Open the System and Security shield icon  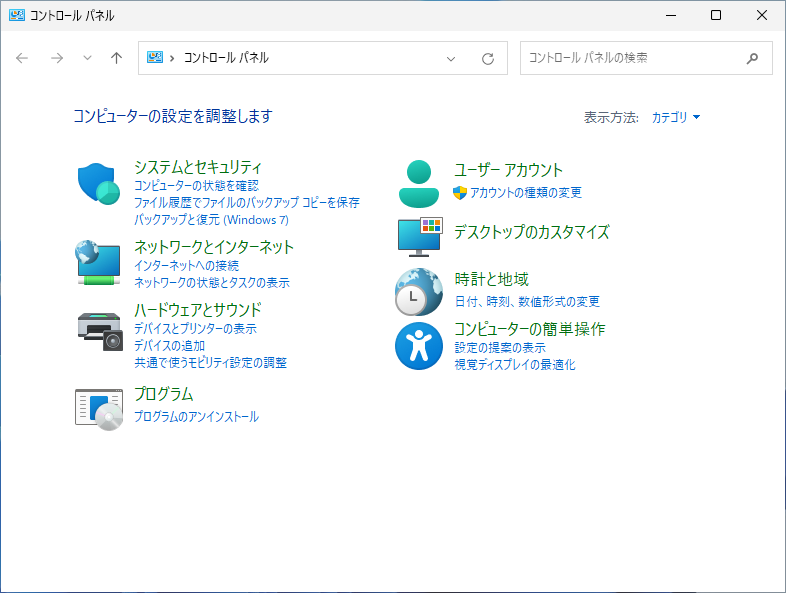click(99, 183)
